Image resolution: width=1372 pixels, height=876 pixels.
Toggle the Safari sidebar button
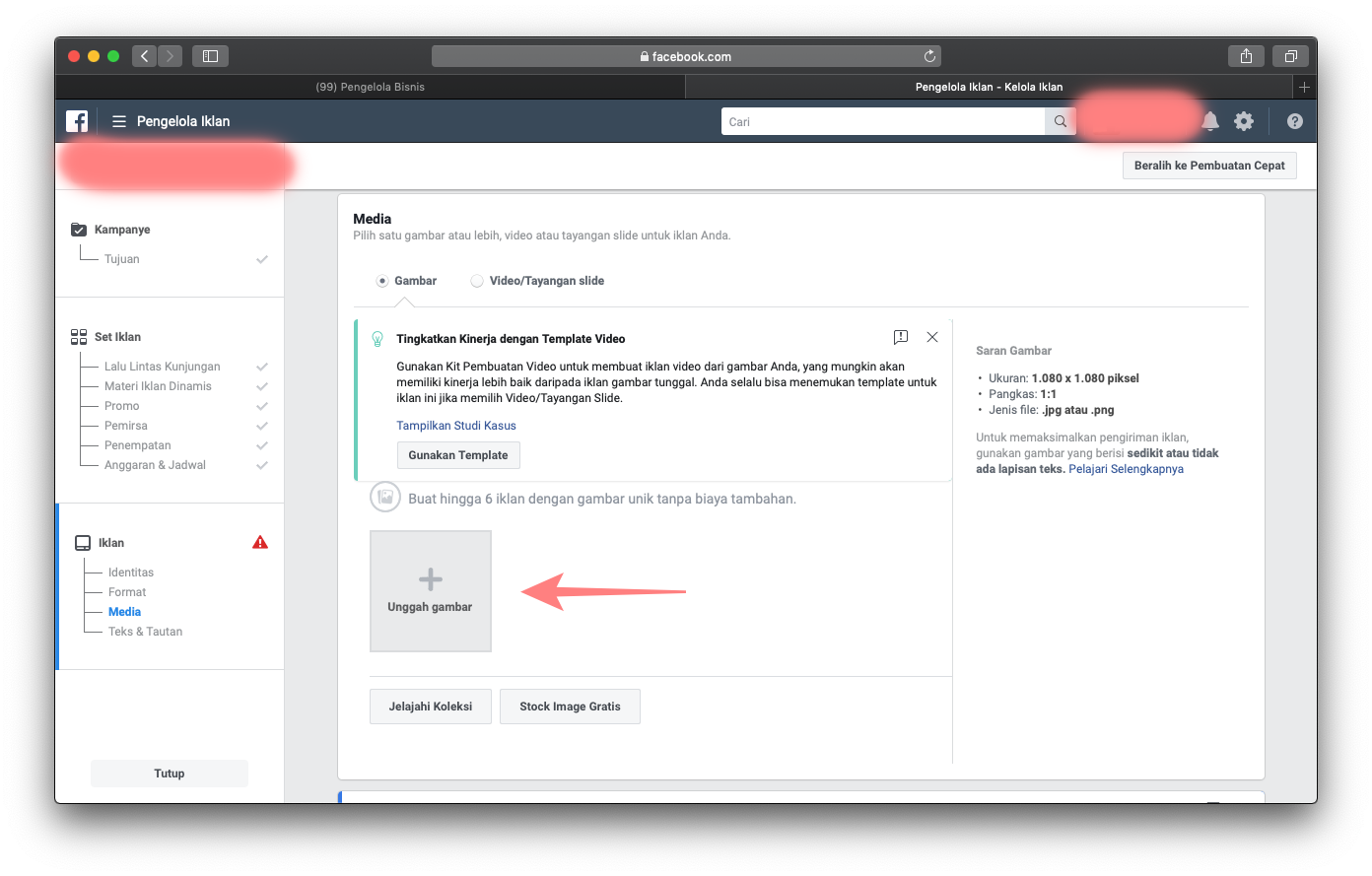tap(210, 56)
